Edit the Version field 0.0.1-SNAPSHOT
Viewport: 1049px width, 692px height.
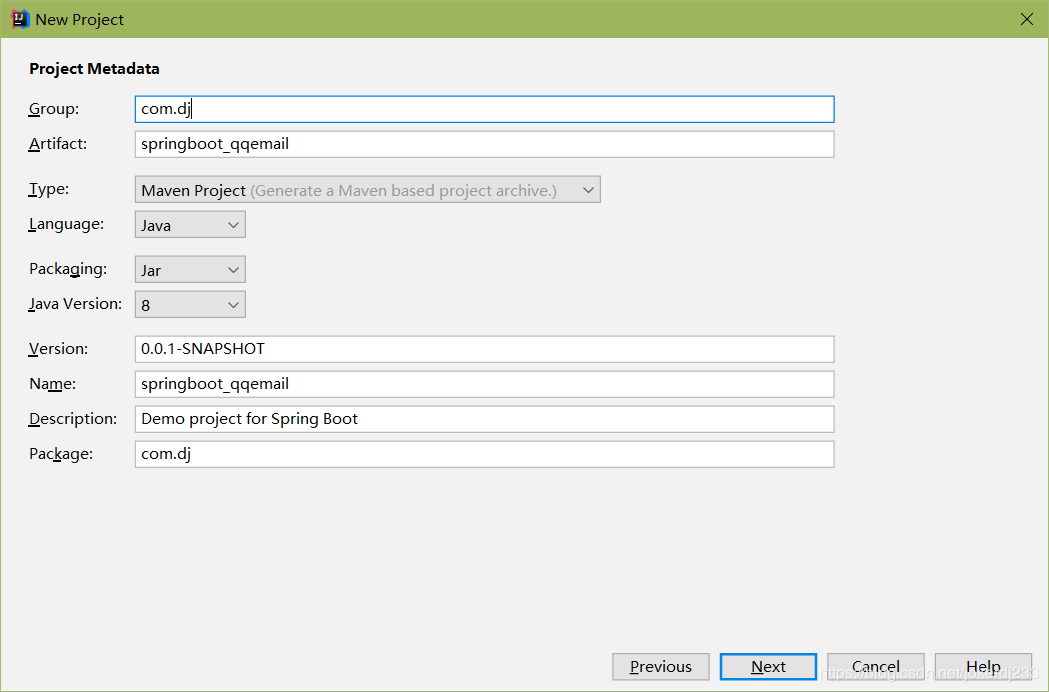484,349
